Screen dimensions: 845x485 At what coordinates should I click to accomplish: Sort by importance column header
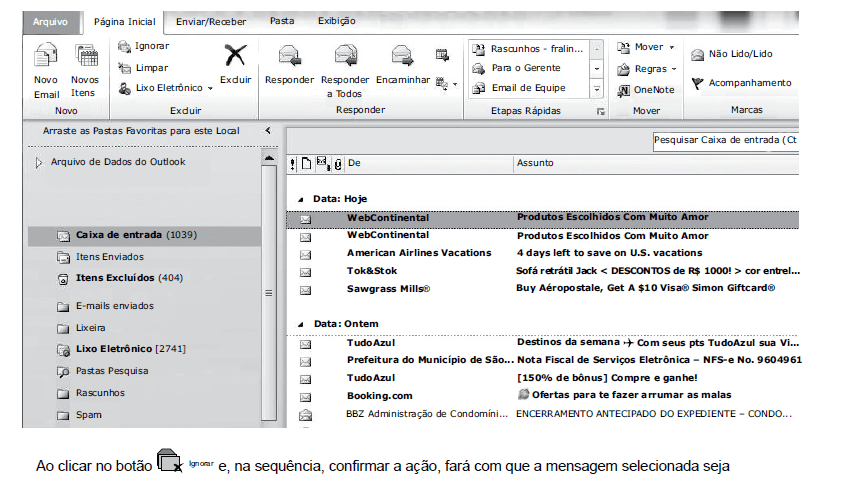click(x=293, y=164)
